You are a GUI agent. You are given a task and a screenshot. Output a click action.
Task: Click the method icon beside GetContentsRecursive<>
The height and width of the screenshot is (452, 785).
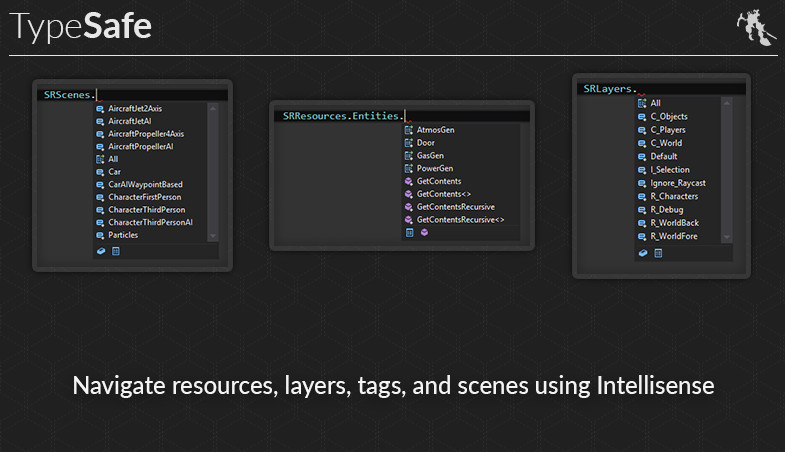[409, 219]
